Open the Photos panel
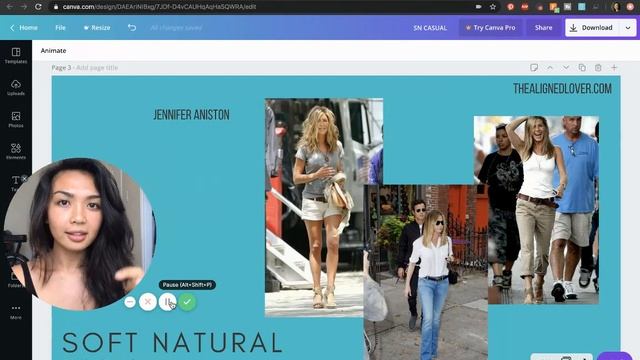Image resolution: width=640 pixels, height=360 pixels. click(16, 120)
